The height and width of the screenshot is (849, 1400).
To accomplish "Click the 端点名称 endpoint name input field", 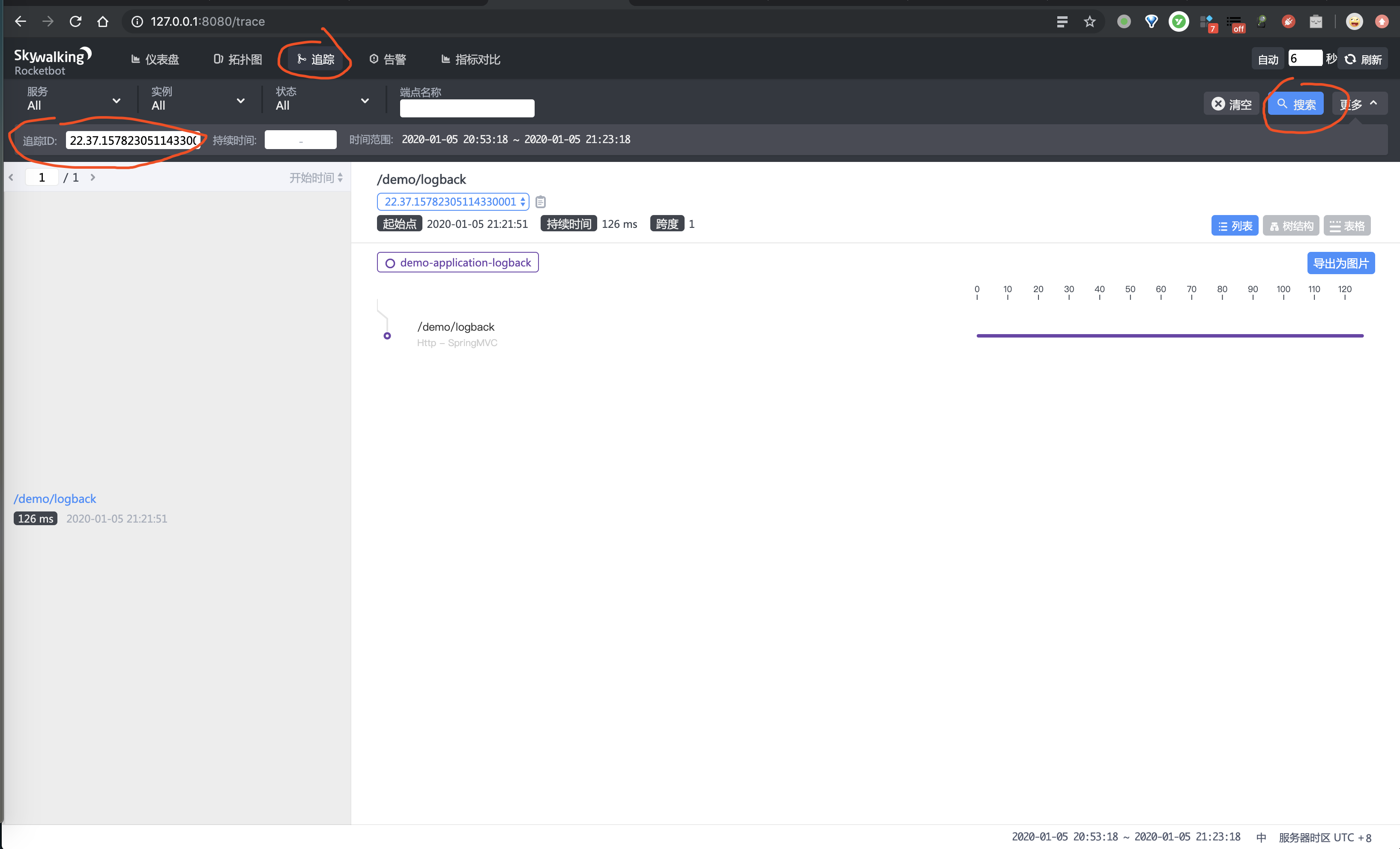I will [467, 108].
